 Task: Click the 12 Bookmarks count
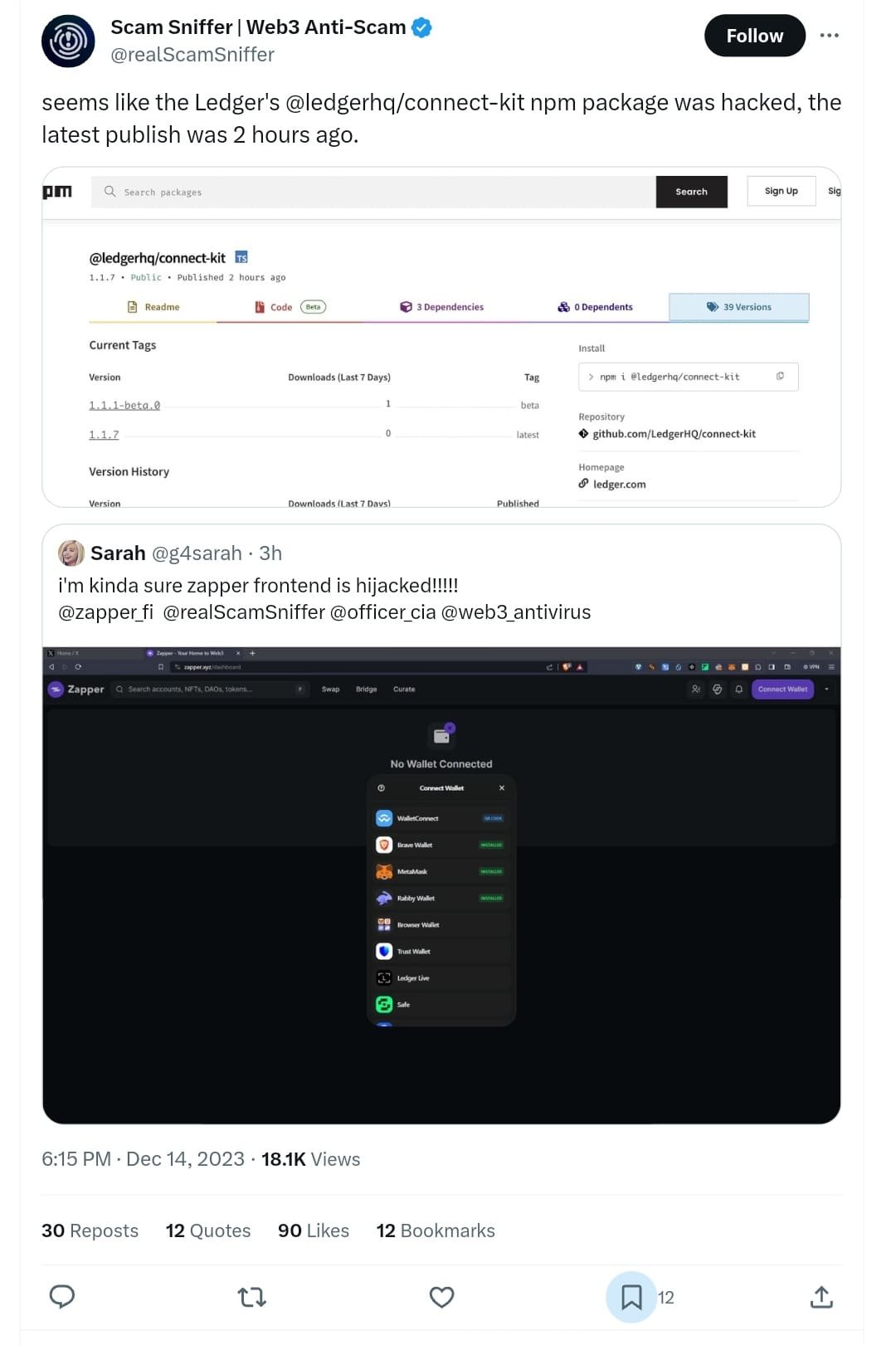click(436, 1230)
